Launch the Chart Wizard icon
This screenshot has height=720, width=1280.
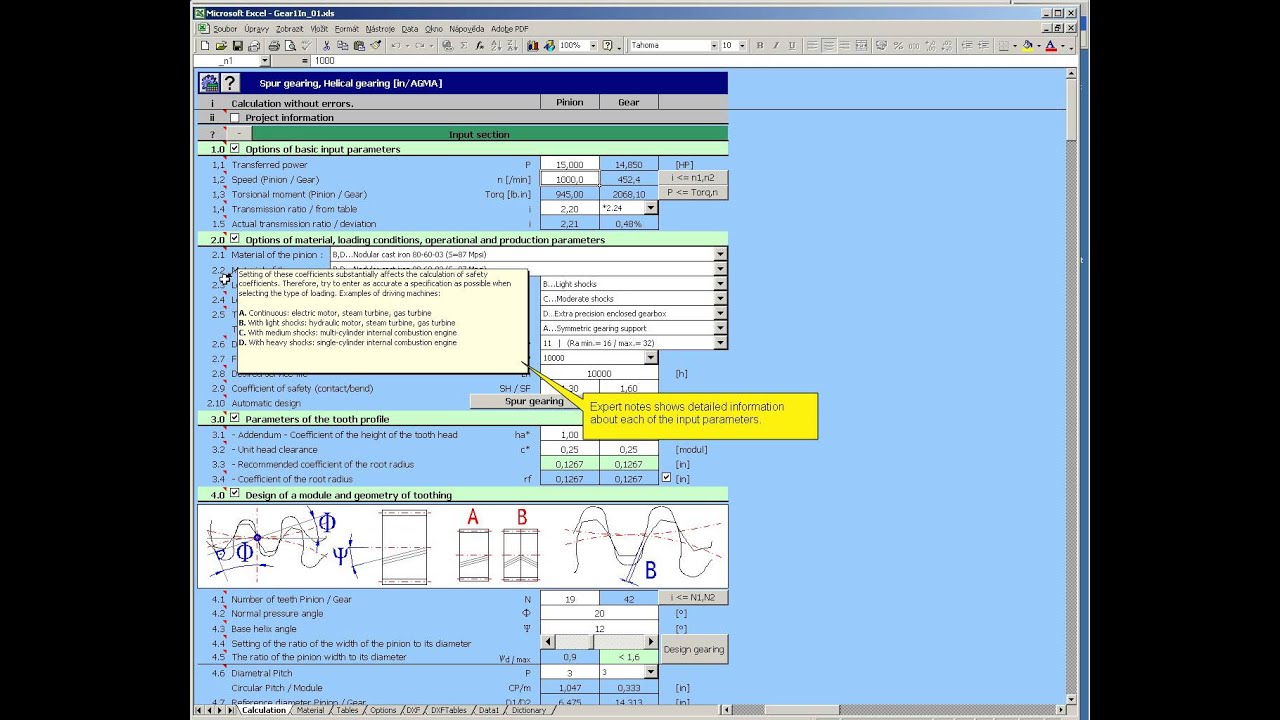pyautogui.click(x=533, y=45)
